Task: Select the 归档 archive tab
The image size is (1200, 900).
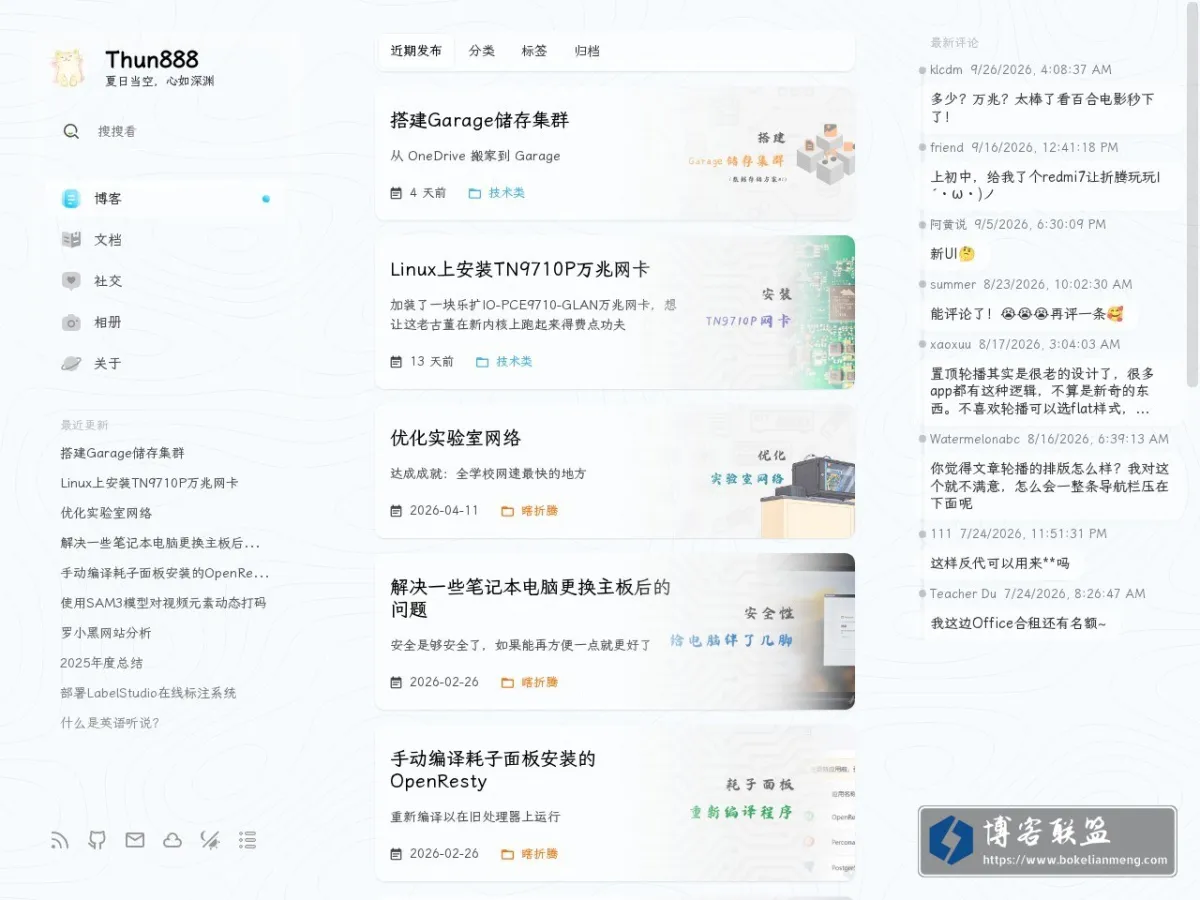Action: [587, 51]
